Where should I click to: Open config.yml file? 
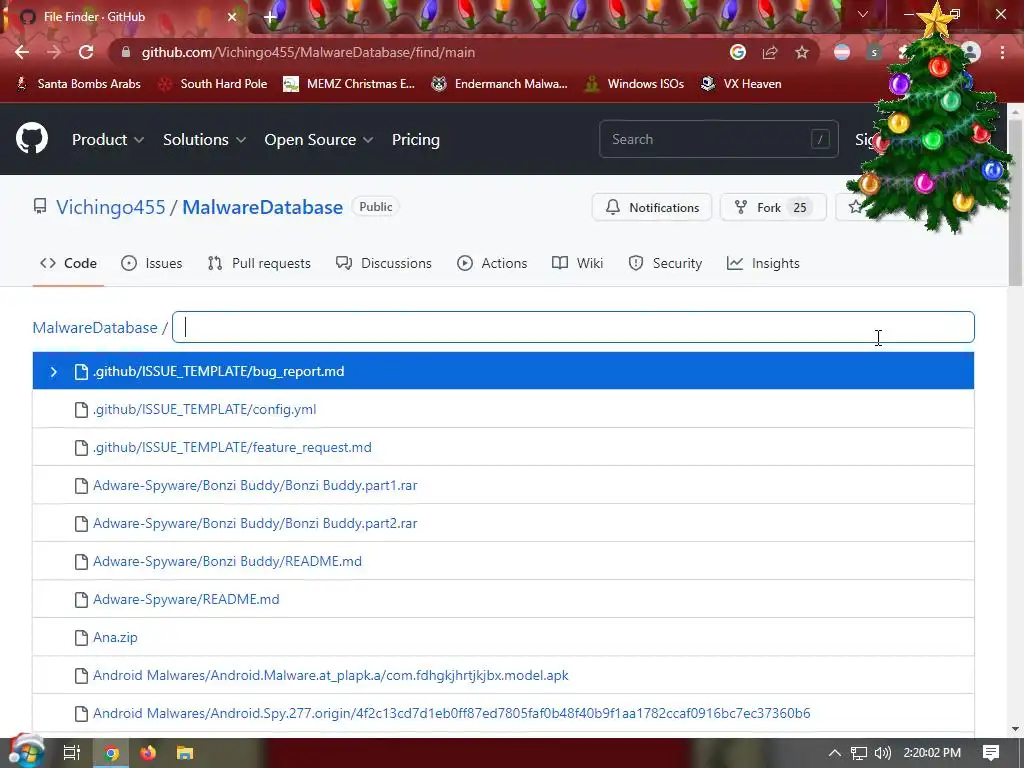(503, 409)
